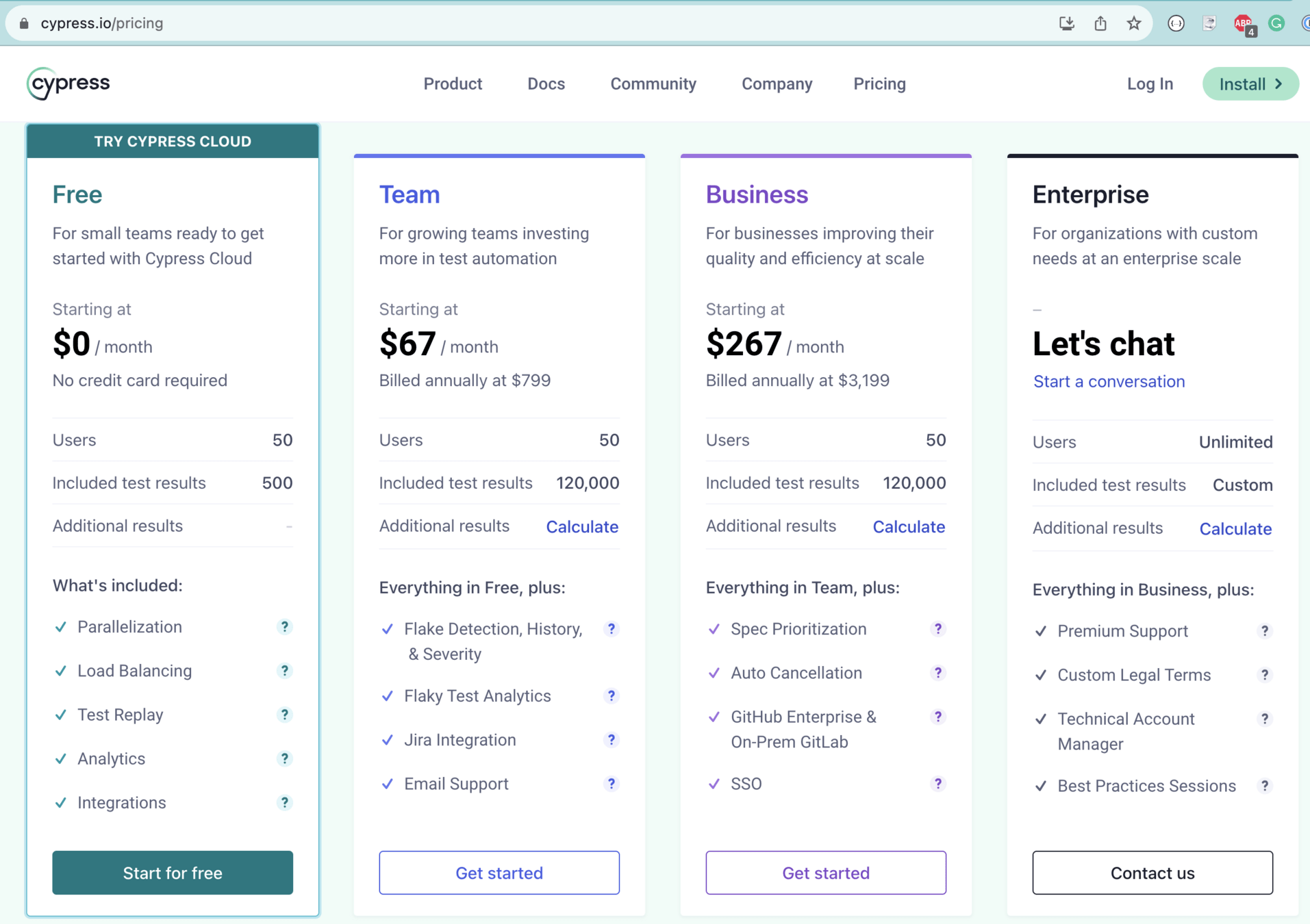This screenshot has height=924, width=1310.
Task: Open the Adblock Plus extension icon
Action: pos(1244,24)
